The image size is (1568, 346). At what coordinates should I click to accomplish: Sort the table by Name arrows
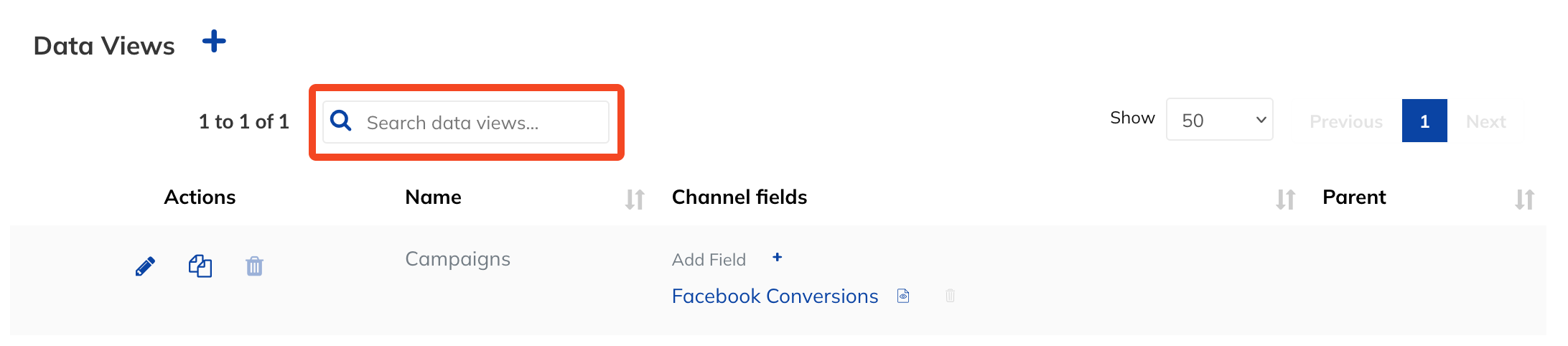pyautogui.click(x=635, y=199)
